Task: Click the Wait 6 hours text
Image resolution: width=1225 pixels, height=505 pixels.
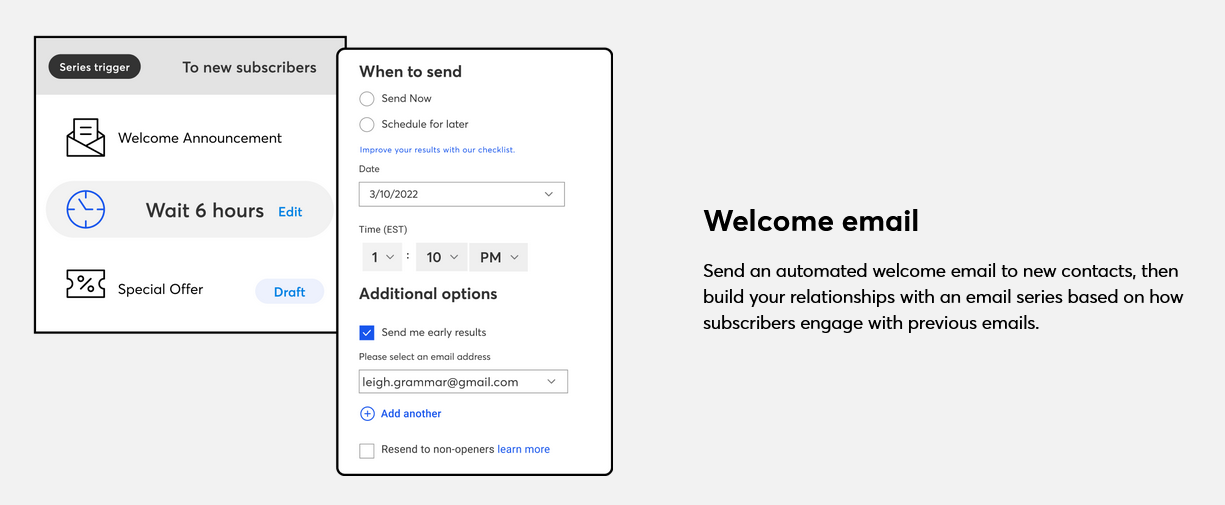Action: [205, 211]
